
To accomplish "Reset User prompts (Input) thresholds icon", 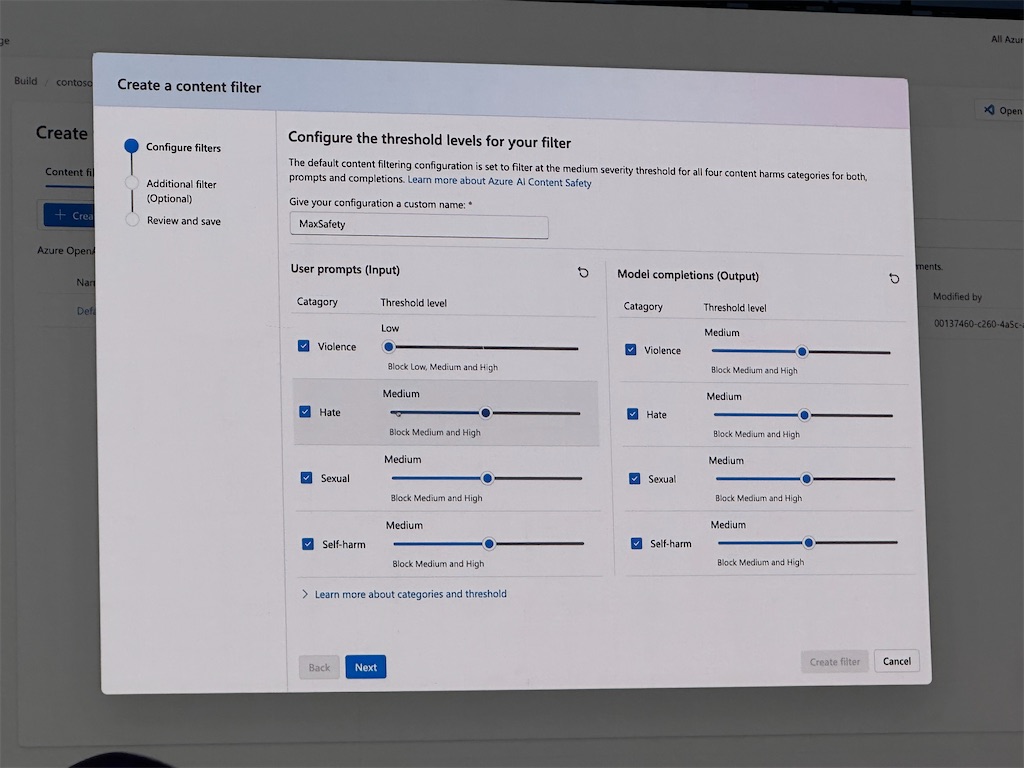I will (x=583, y=272).
